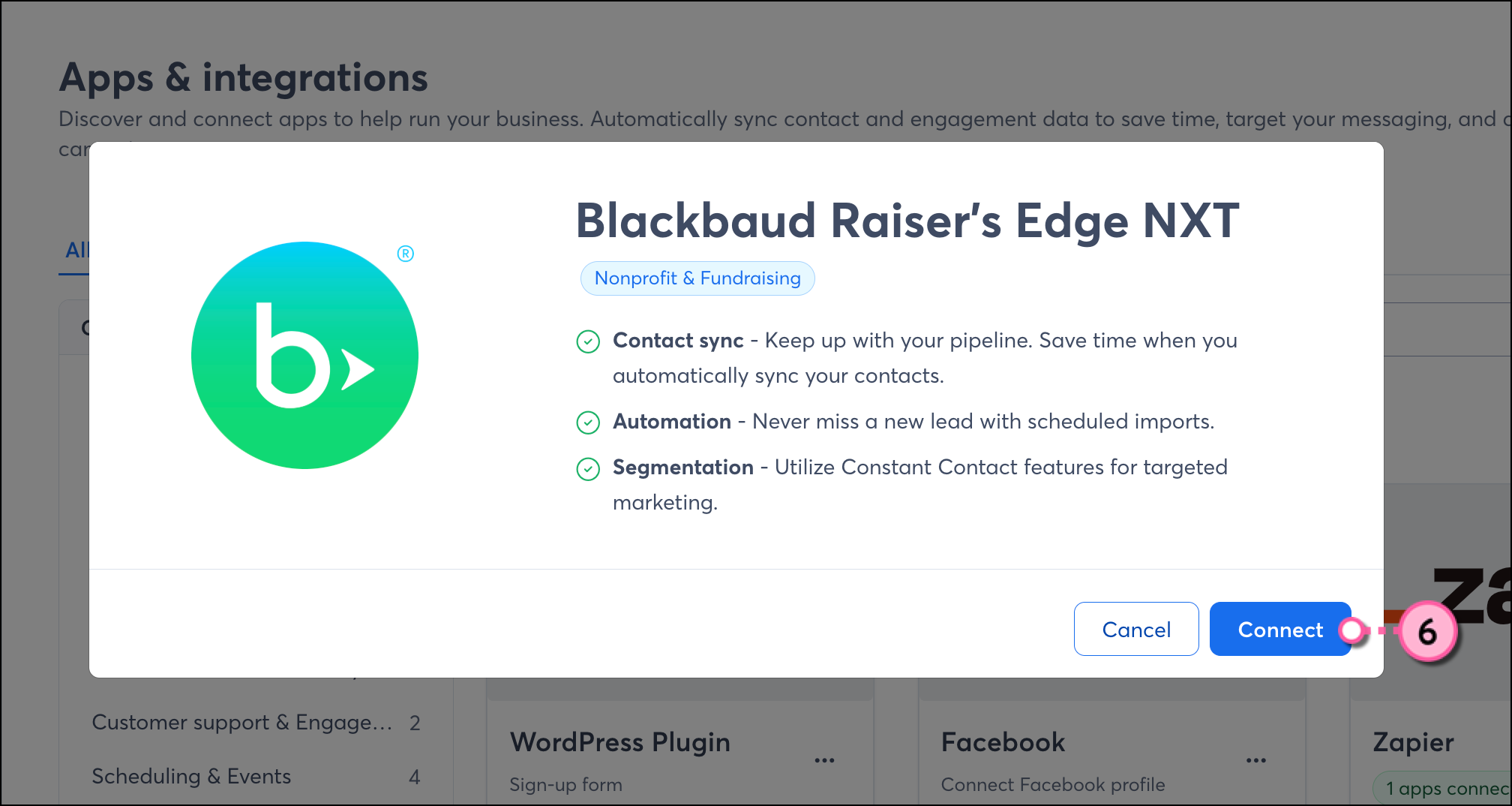1512x806 pixels.
Task: Open Facebook card three-dot menu
Action: (x=1255, y=760)
